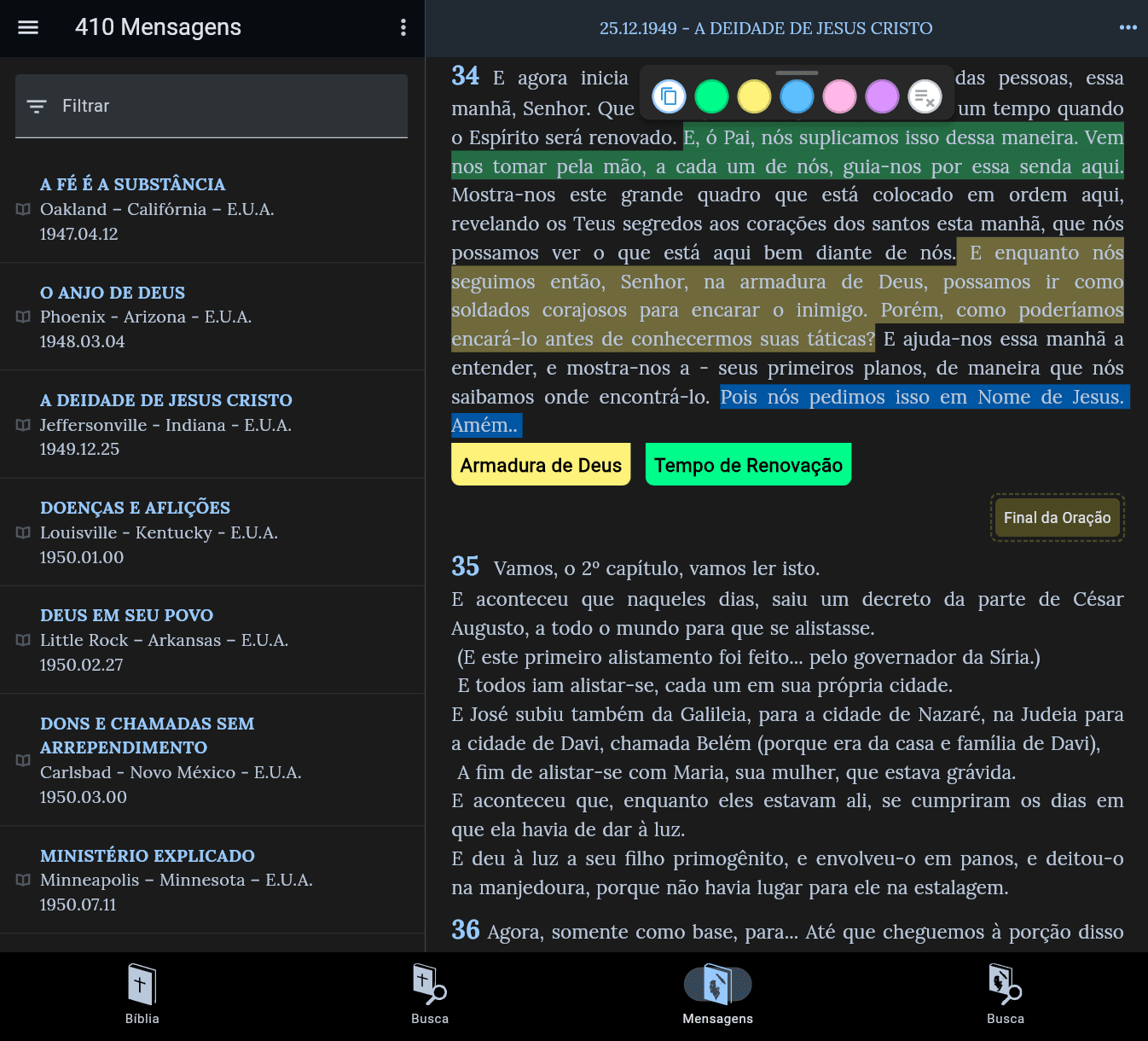Click the Tempo de Renovação tag

point(748,465)
